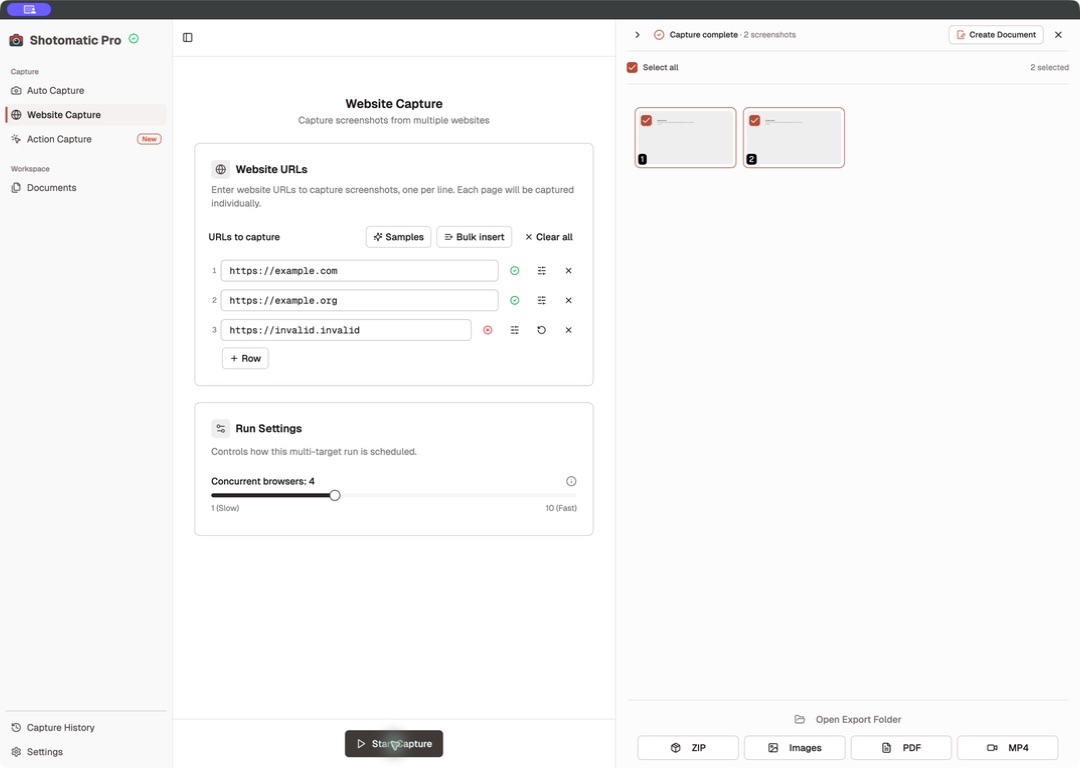
Task: Open Capture History
Action: [85, 727]
